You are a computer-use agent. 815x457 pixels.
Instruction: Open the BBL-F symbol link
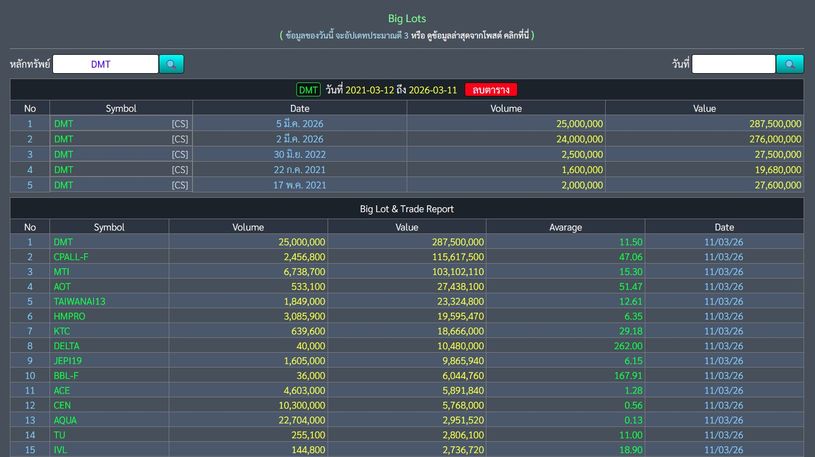point(67,375)
